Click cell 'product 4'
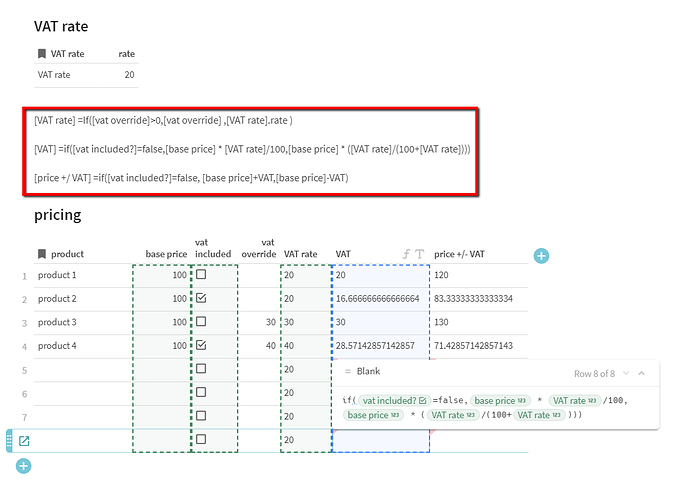This screenshot has height=500, width=676. (57, 345)
